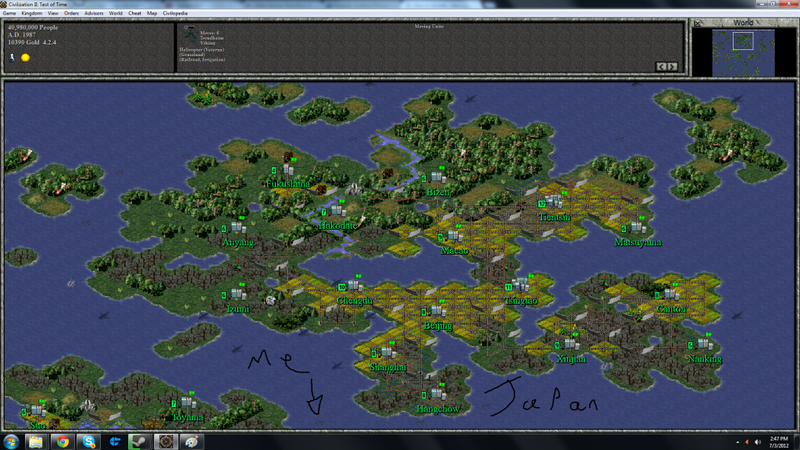Open Google Chrome from the taskbar
This screenshot has width=800, height=450.
pos(63,442)
